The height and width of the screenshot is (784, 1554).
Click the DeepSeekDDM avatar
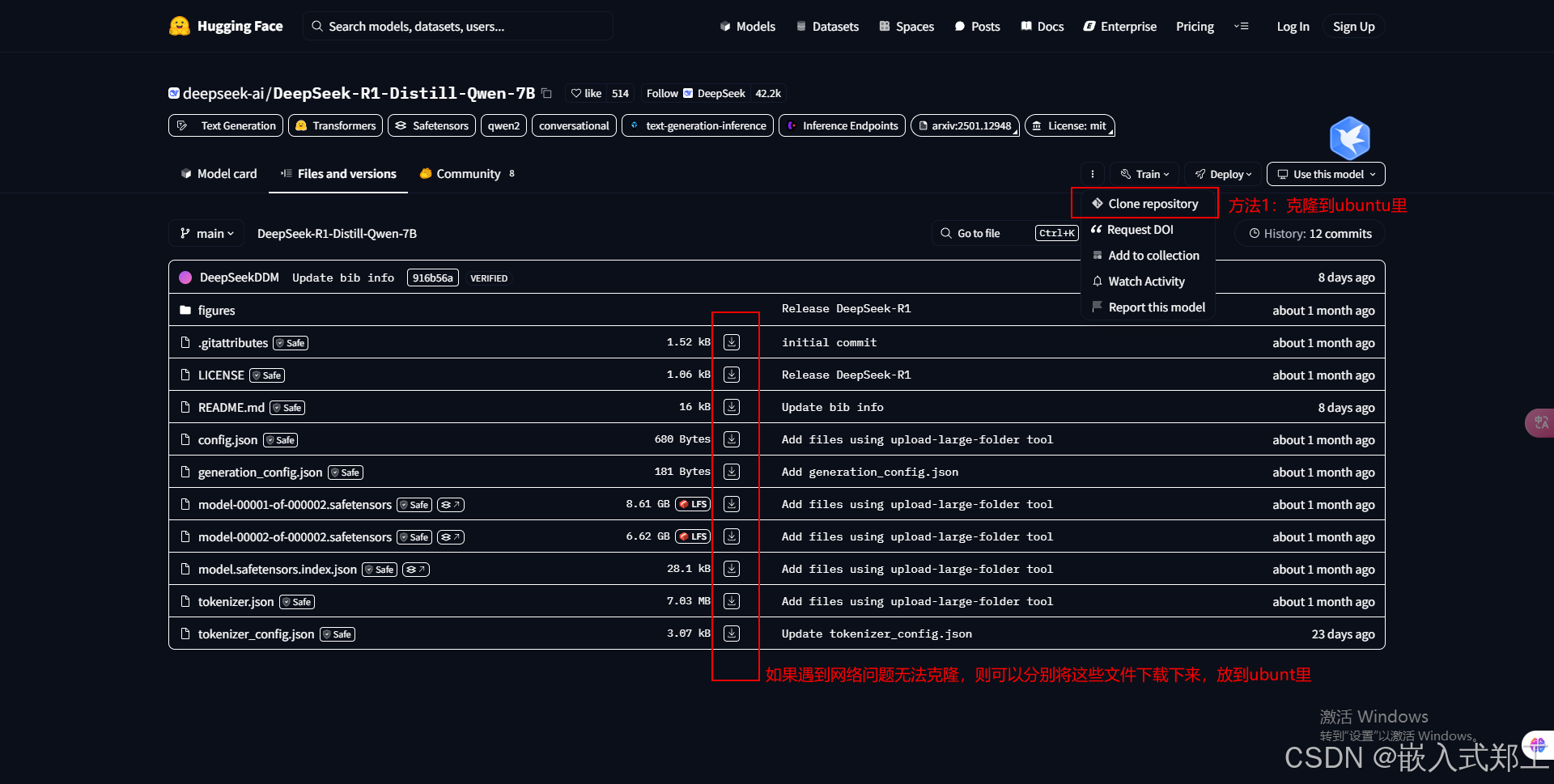point(185,278)
